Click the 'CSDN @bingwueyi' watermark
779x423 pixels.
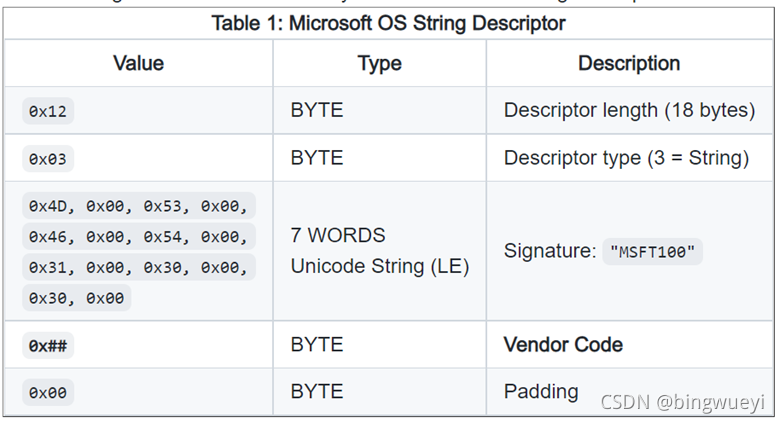[682, 402]
